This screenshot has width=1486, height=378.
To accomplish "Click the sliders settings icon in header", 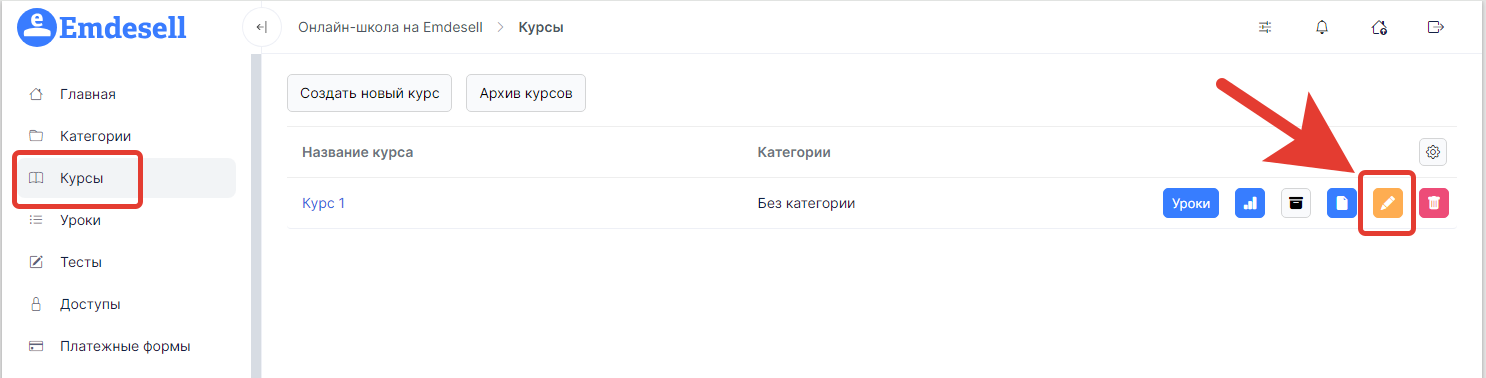I will click(1265, 27).
